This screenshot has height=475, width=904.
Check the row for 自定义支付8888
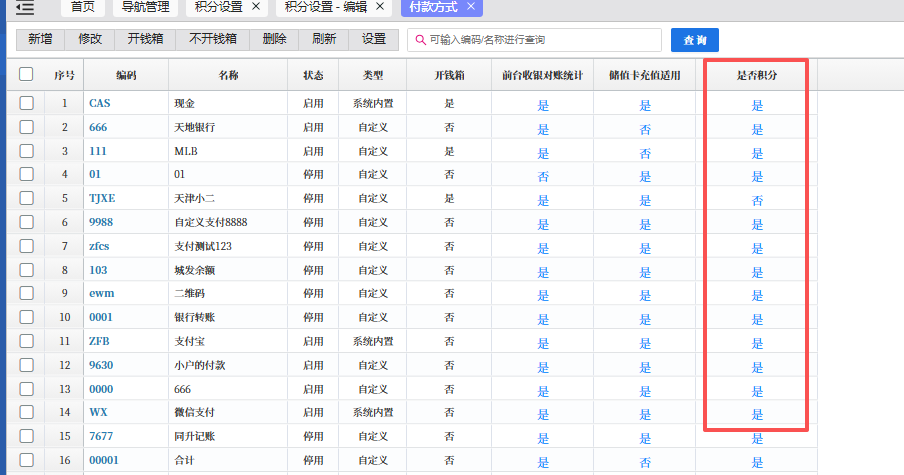(27, 222)
